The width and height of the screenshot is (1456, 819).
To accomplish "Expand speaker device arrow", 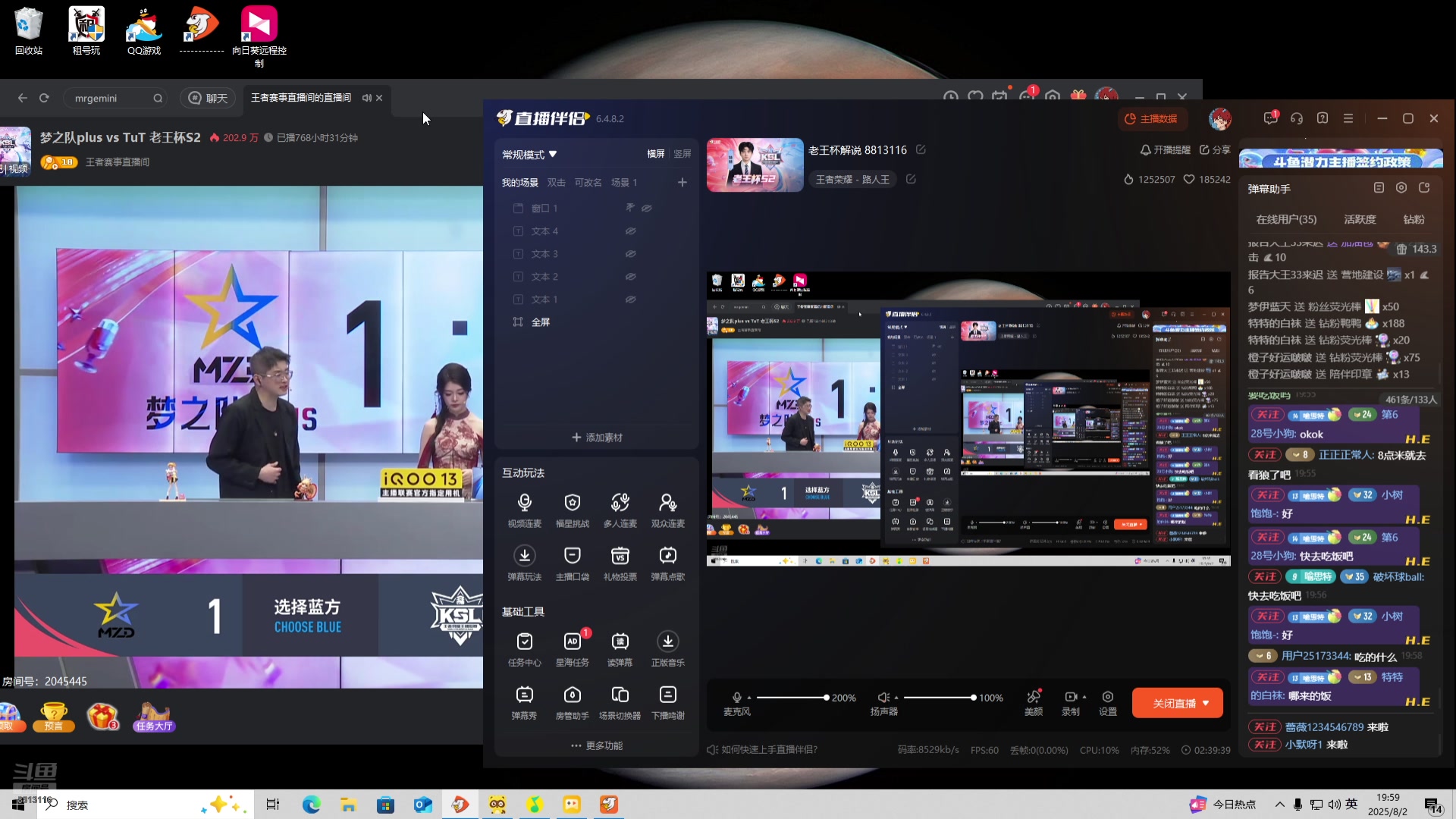I will [896, 698].
